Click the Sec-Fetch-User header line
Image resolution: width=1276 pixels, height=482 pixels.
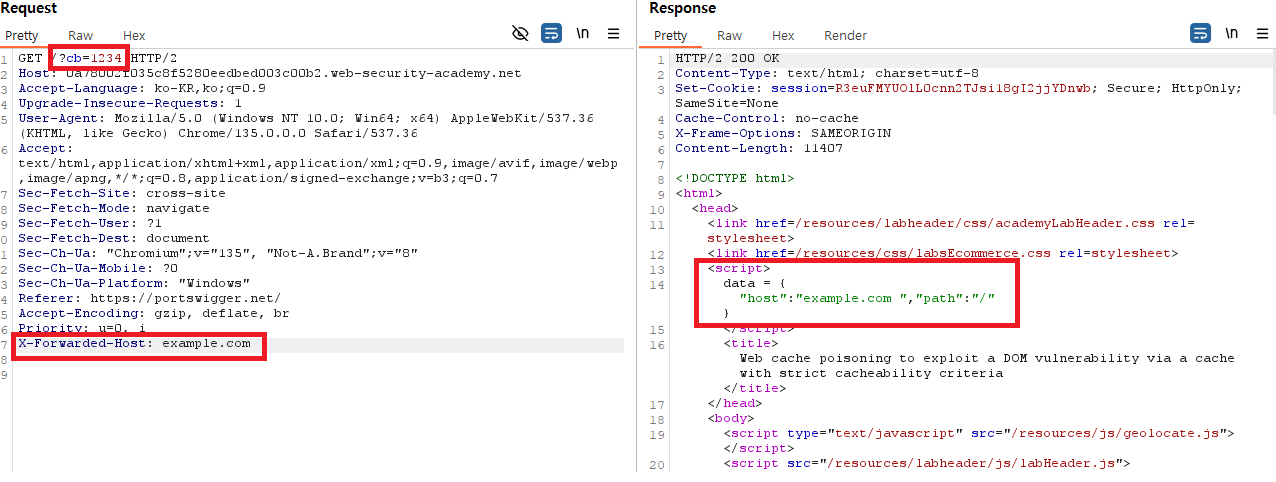coord(90,223)
